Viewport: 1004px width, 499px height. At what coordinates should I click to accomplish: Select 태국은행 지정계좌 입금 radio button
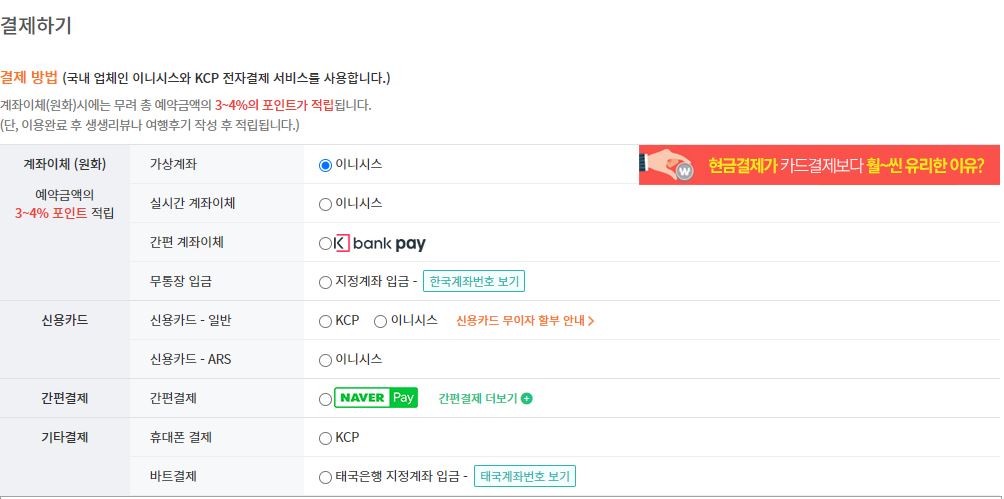[325, 478]
